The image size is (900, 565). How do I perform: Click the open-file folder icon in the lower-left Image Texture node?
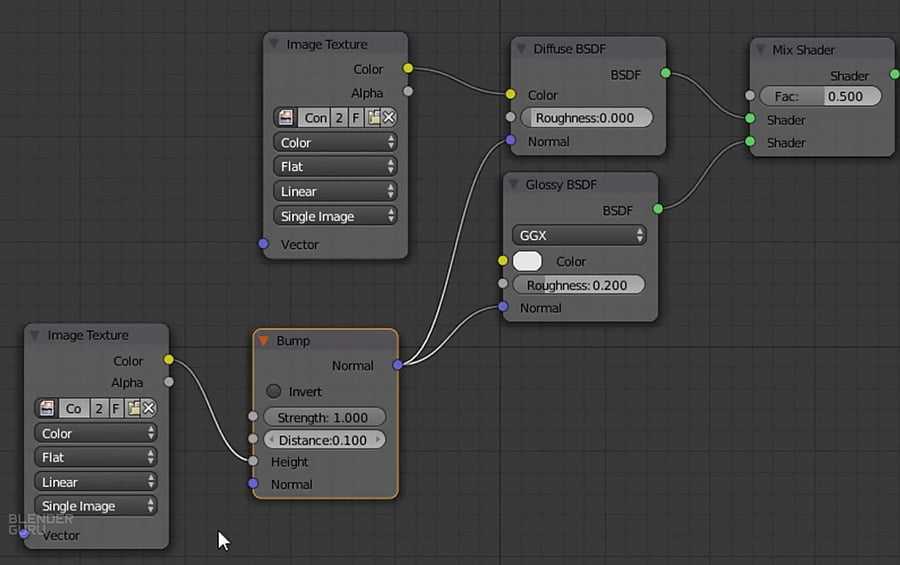click(x=134, y=408)
